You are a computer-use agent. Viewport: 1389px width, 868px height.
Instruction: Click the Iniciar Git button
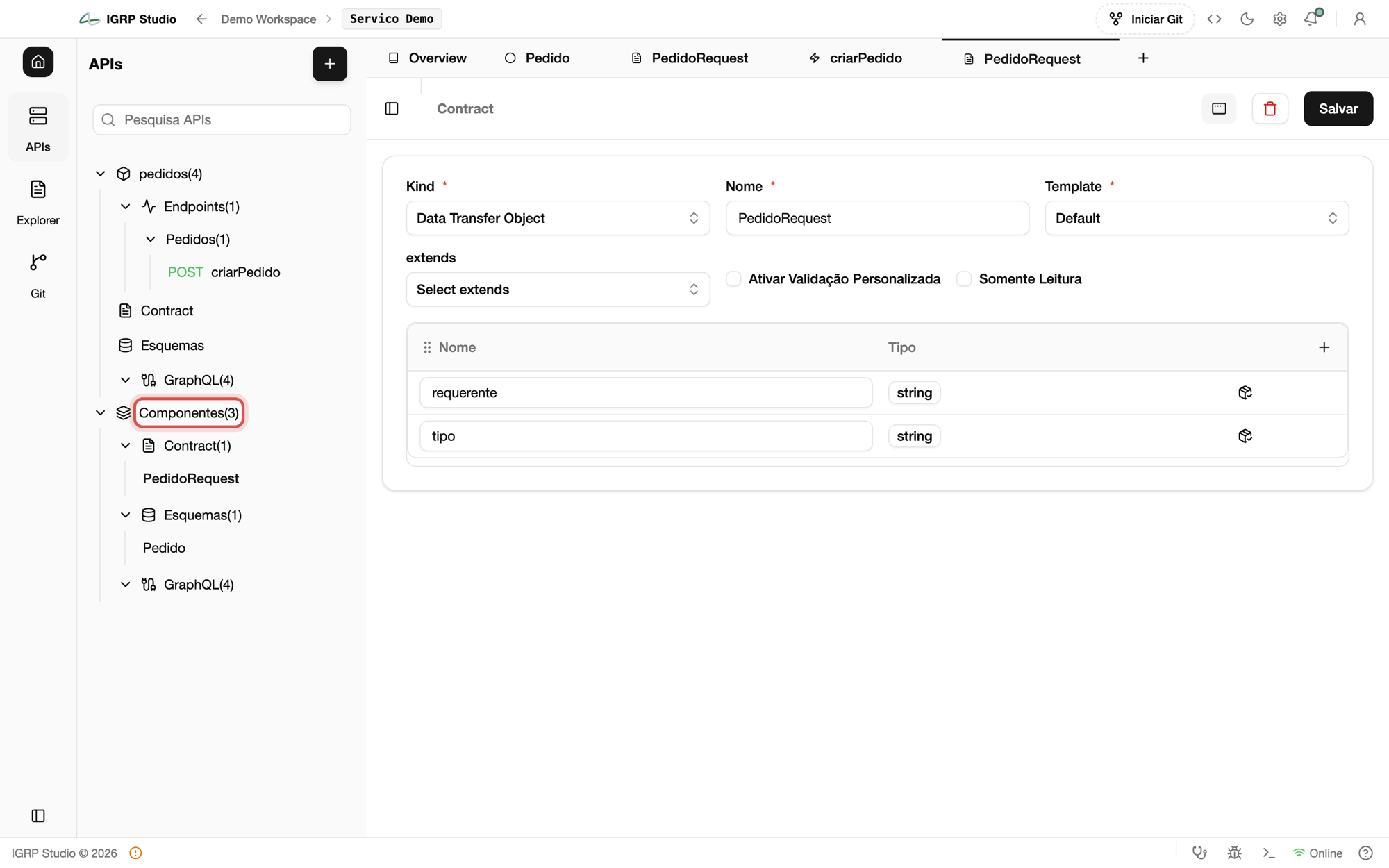(x=1146, y=19)
